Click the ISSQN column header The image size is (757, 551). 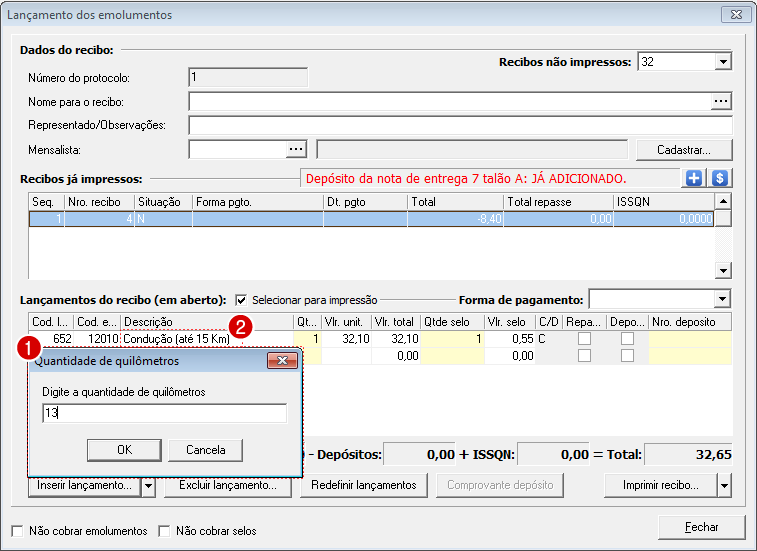tap(664, 202)
